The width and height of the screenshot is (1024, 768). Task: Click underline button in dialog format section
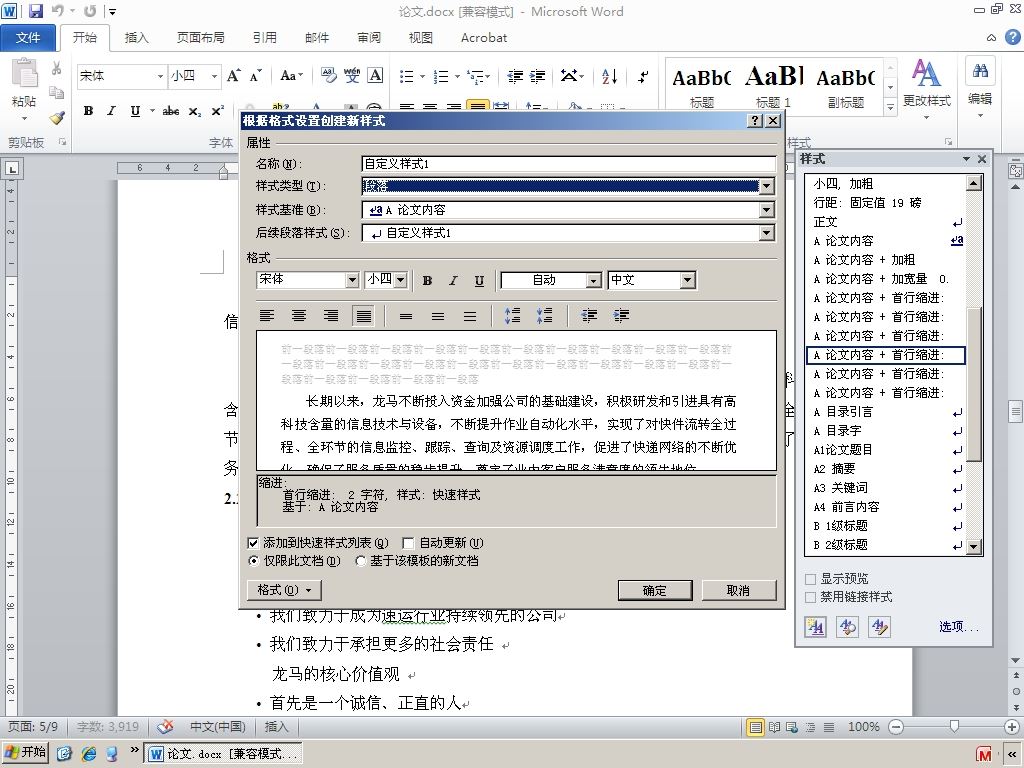pyautogui.click(x=479, y=280)
